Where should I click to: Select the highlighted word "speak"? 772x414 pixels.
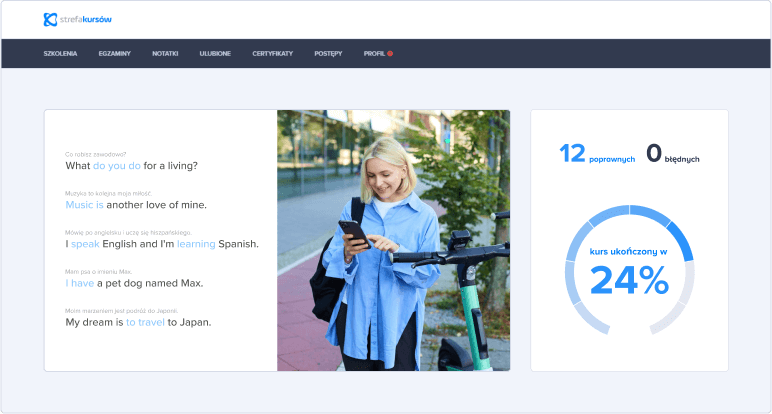coord(85,244)
